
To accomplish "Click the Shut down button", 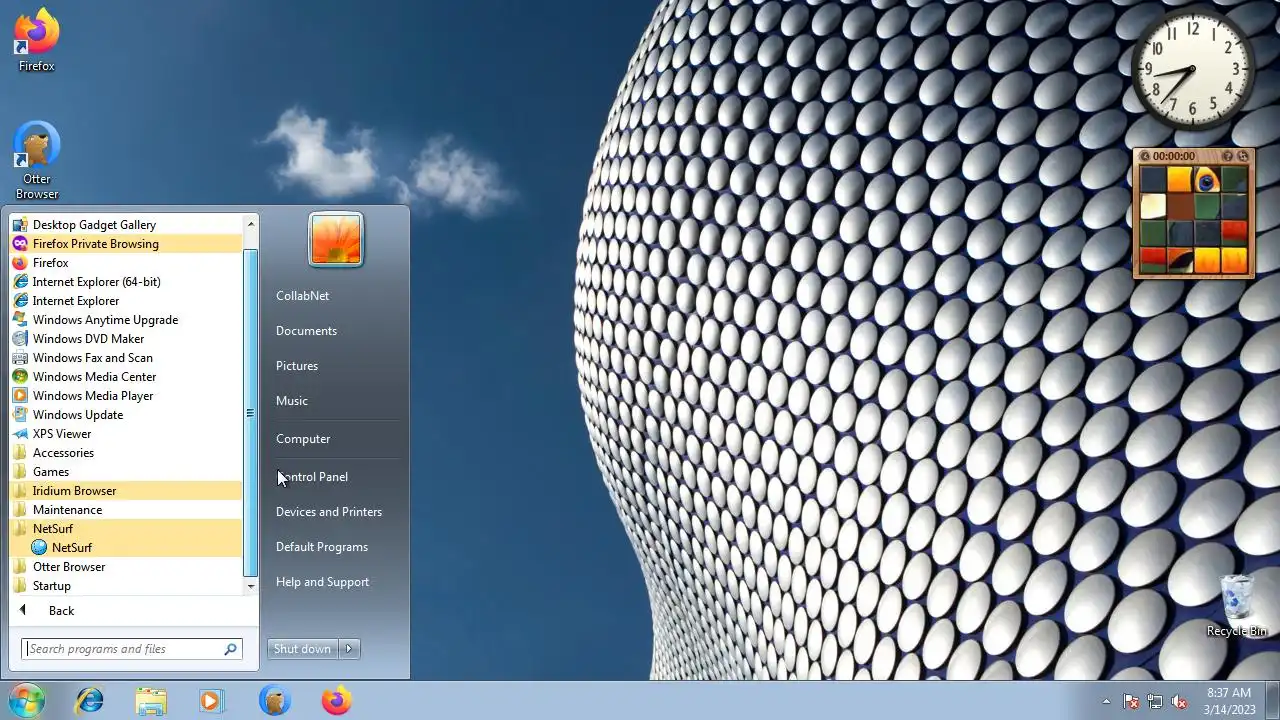I will pyautogui.click(x=303, y=649).
